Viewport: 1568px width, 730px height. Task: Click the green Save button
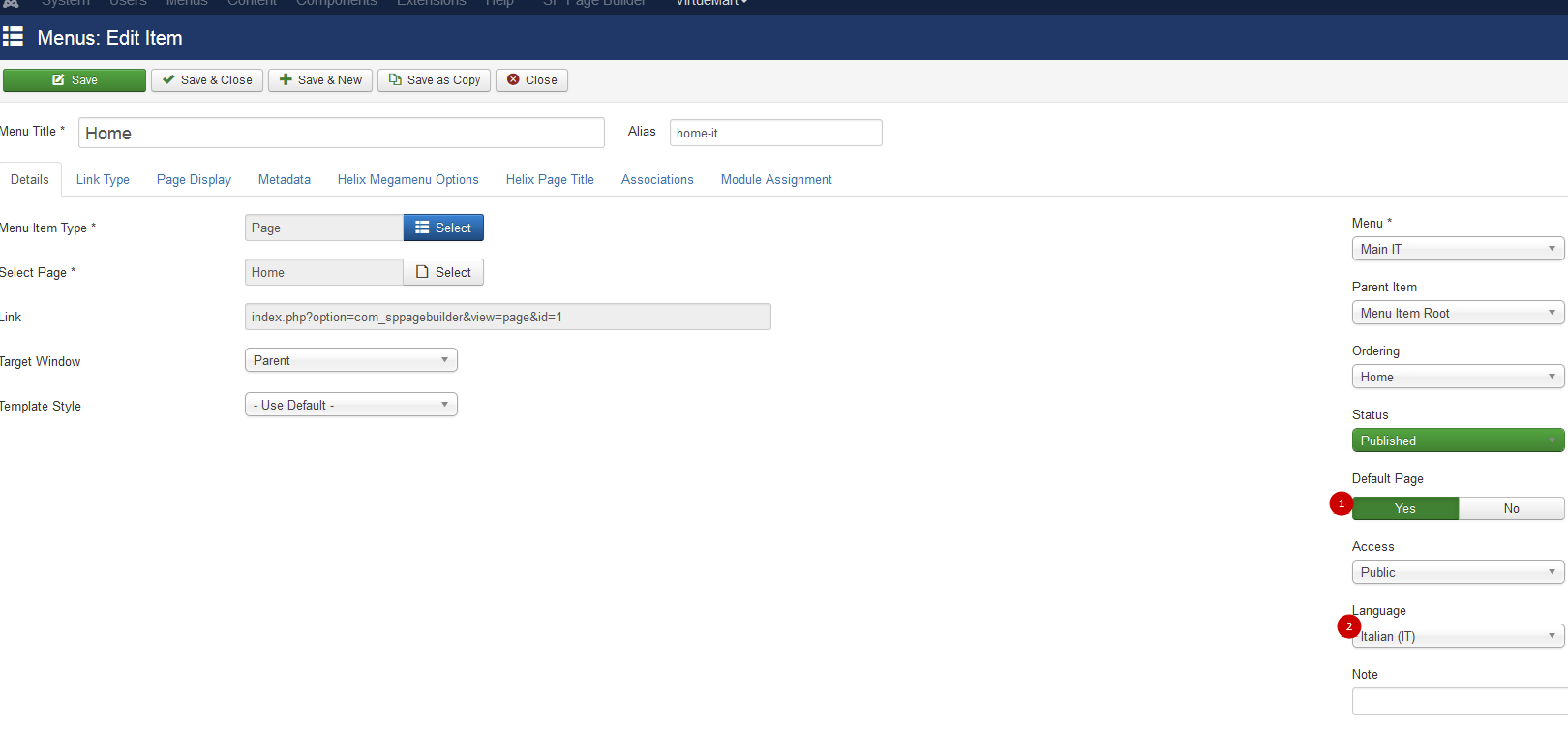coord(75,80)
